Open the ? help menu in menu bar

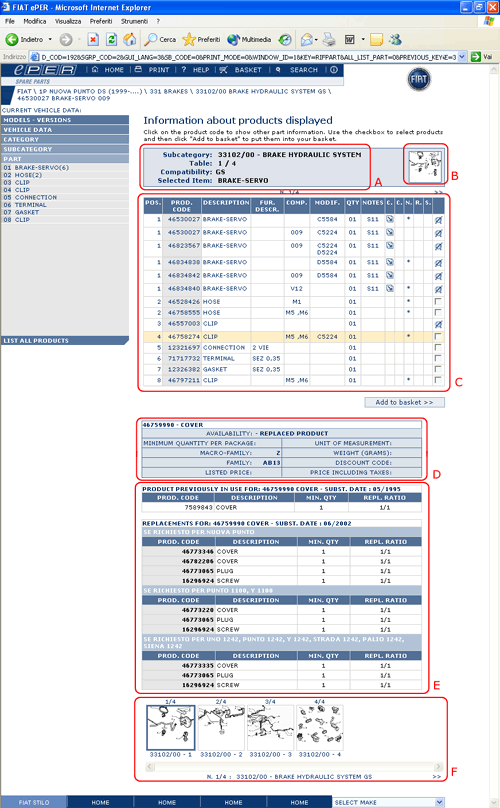tap(158, 22)
